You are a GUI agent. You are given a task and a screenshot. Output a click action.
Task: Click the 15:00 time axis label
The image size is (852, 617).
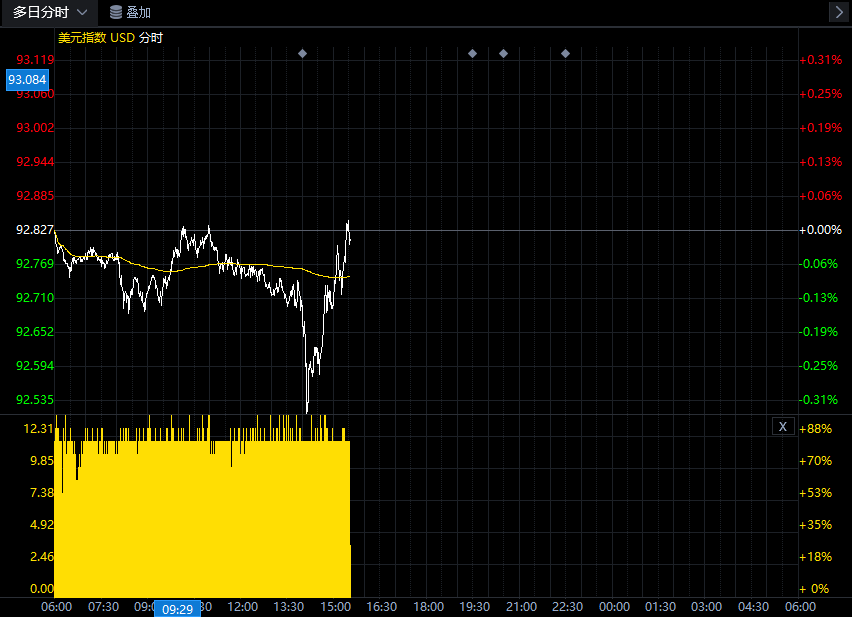point(335,607)
